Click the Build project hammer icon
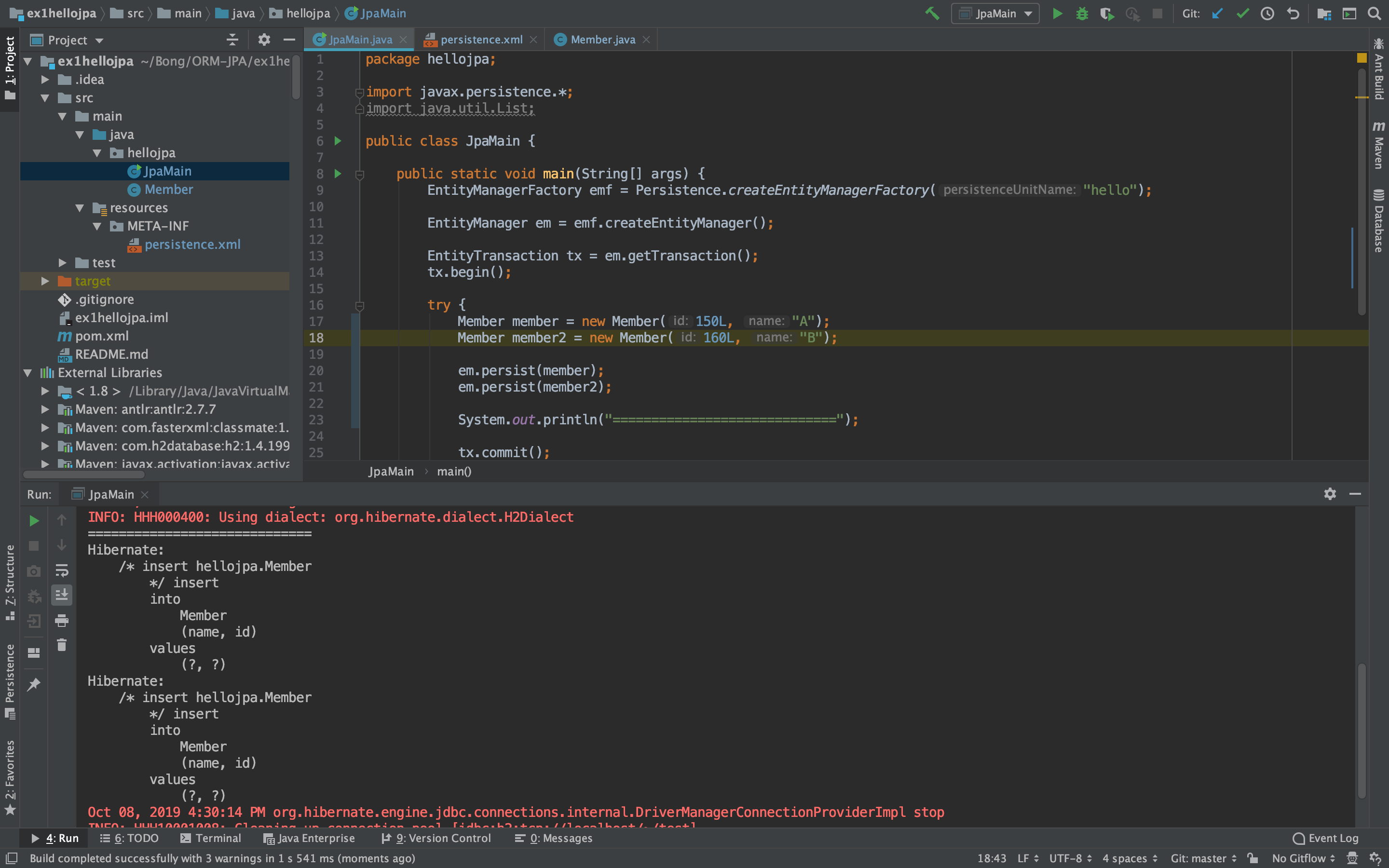Screen dimensions: 1389x868 tap(932, 13)
